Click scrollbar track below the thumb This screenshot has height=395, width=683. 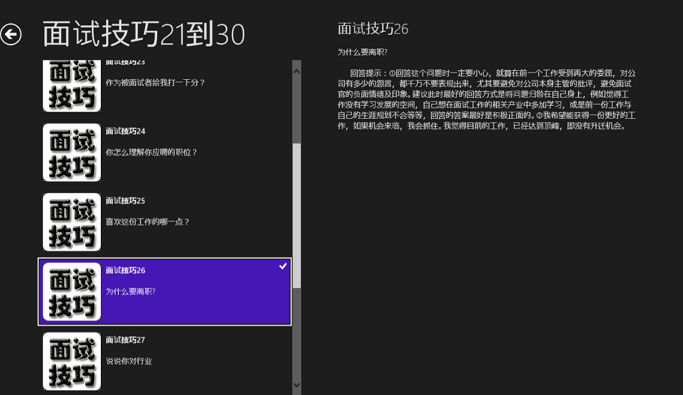(x=297, y=333)
